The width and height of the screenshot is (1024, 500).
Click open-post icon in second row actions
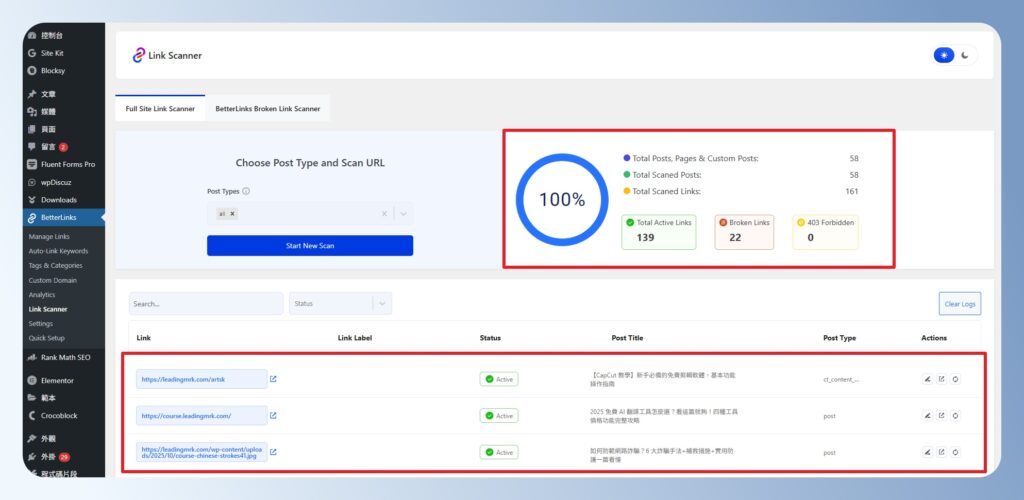pyautogui.click(x=941, y=415)
